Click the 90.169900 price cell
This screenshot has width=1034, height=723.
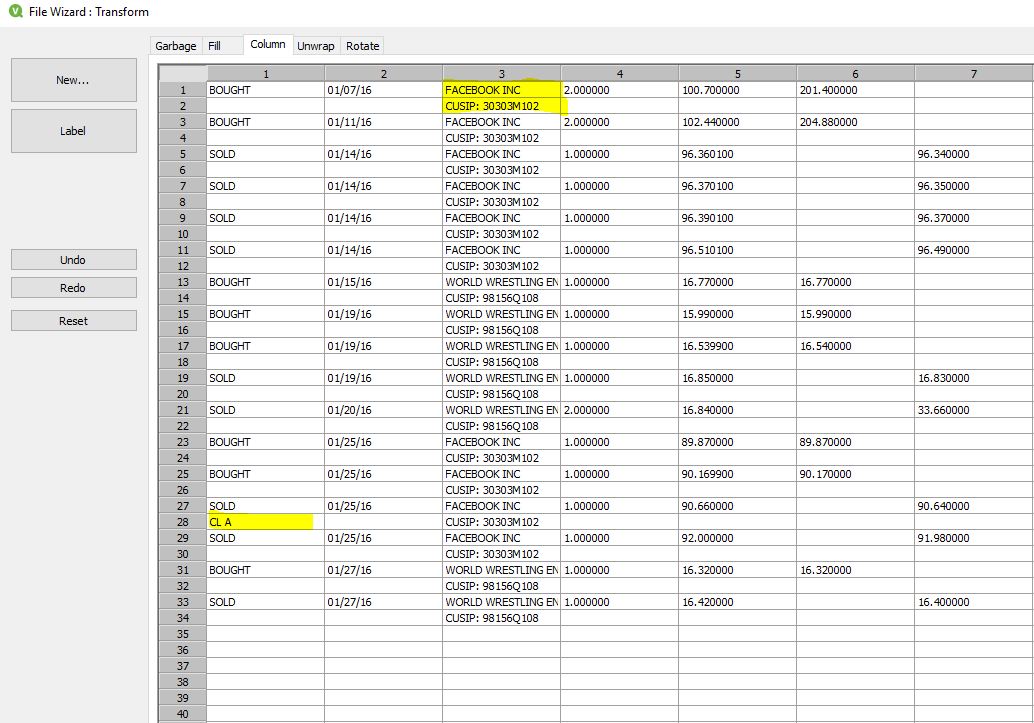tap(738, 474)
